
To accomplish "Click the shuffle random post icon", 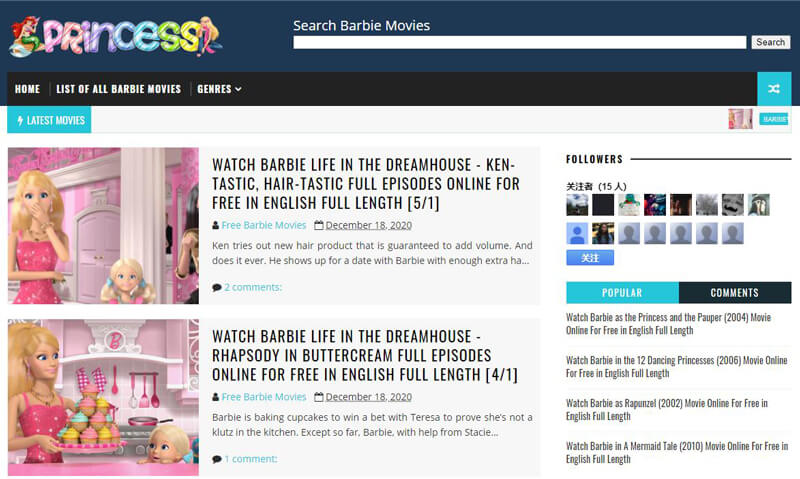I will coord(774,89).
